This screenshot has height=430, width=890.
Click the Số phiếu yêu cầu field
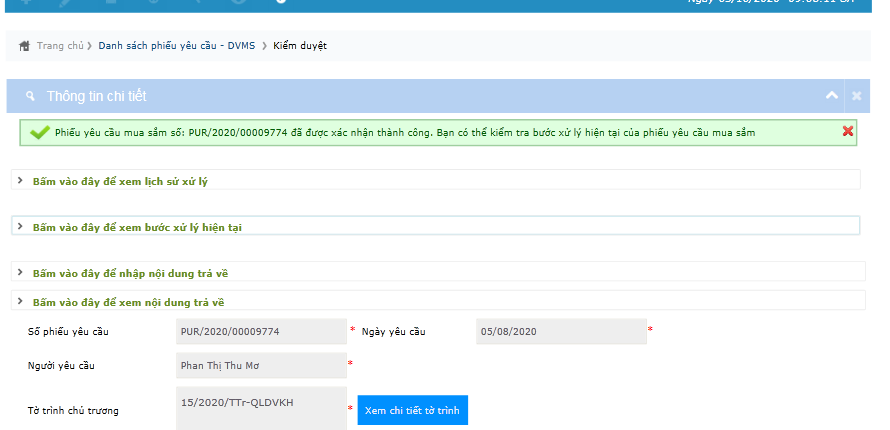261,331
